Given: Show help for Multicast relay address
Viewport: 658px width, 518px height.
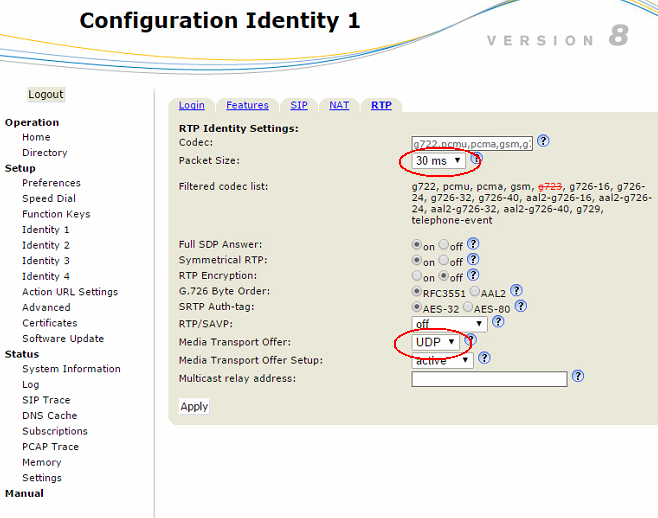Looking at the screenshot, I should (578, 377).
